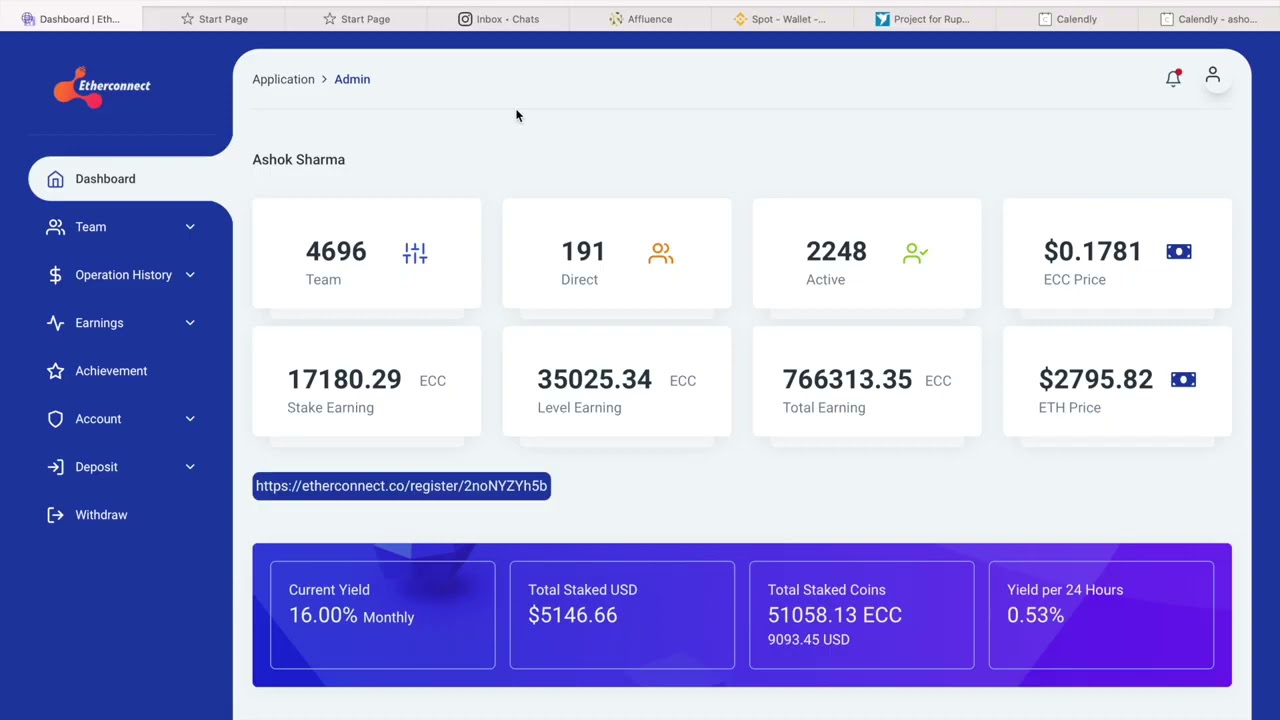The height and width of the screenshot is (720, 1280).
Task: Click the 191 Direct value
Action: pyautogui.click(x=583, y=251)
